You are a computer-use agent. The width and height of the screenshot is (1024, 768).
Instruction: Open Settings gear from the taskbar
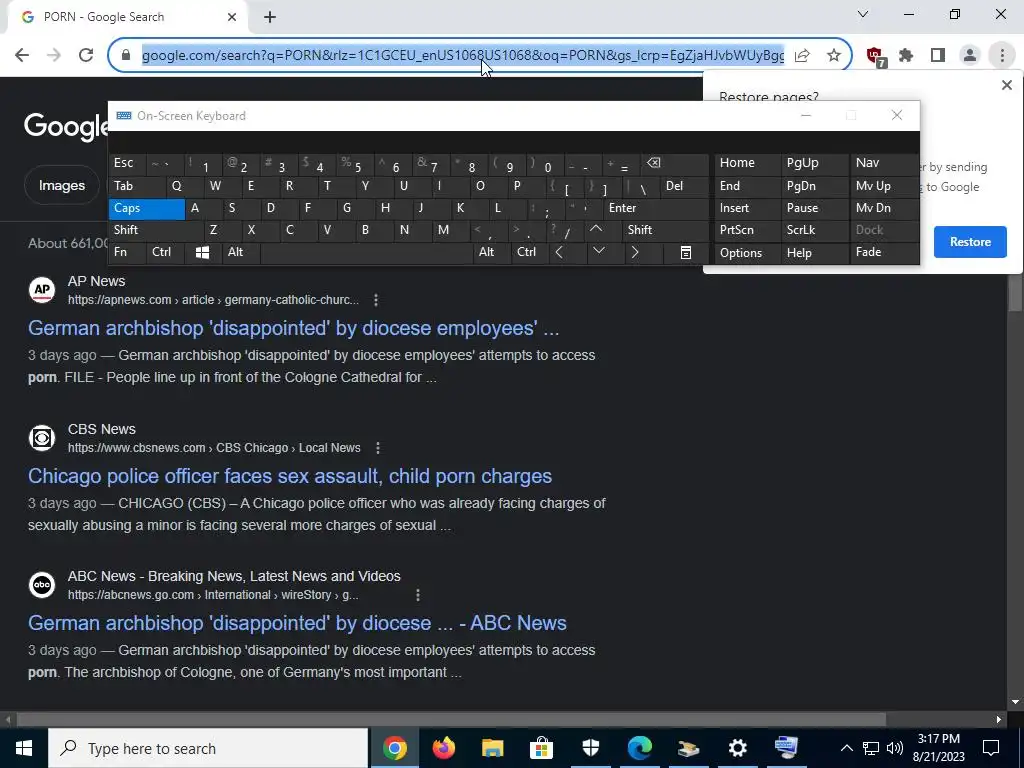(737, 748)
